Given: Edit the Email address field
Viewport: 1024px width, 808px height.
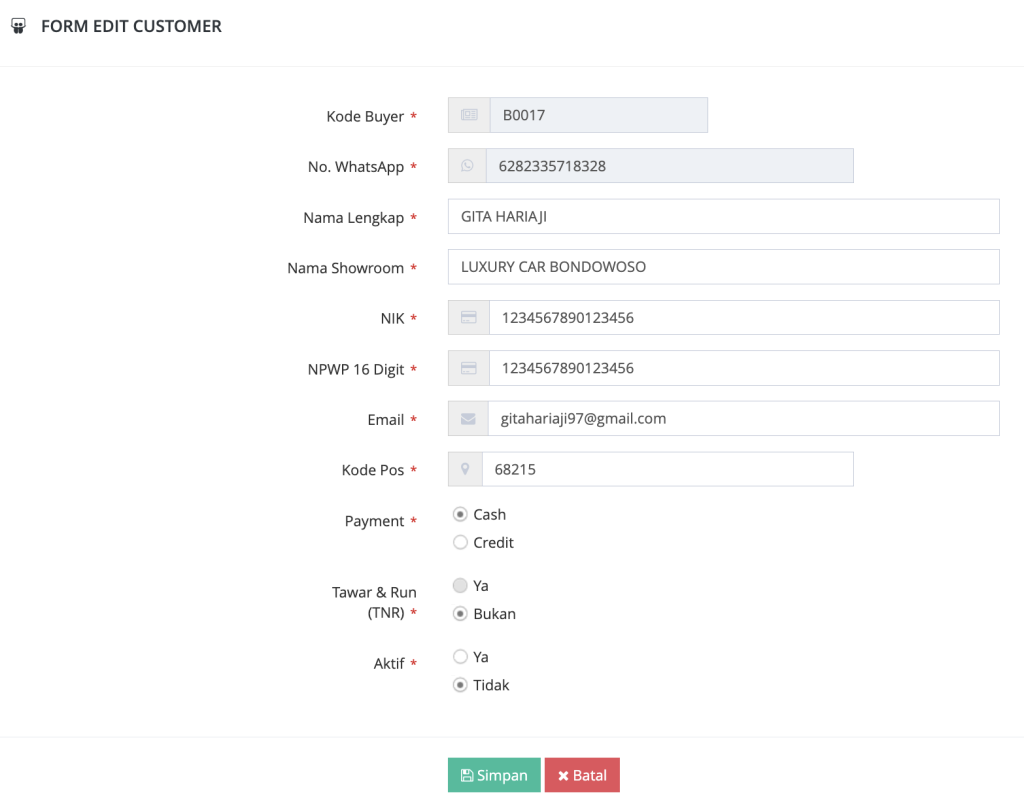Looking at the screenshot, I should pyautogui.click(x=743, y=419).
